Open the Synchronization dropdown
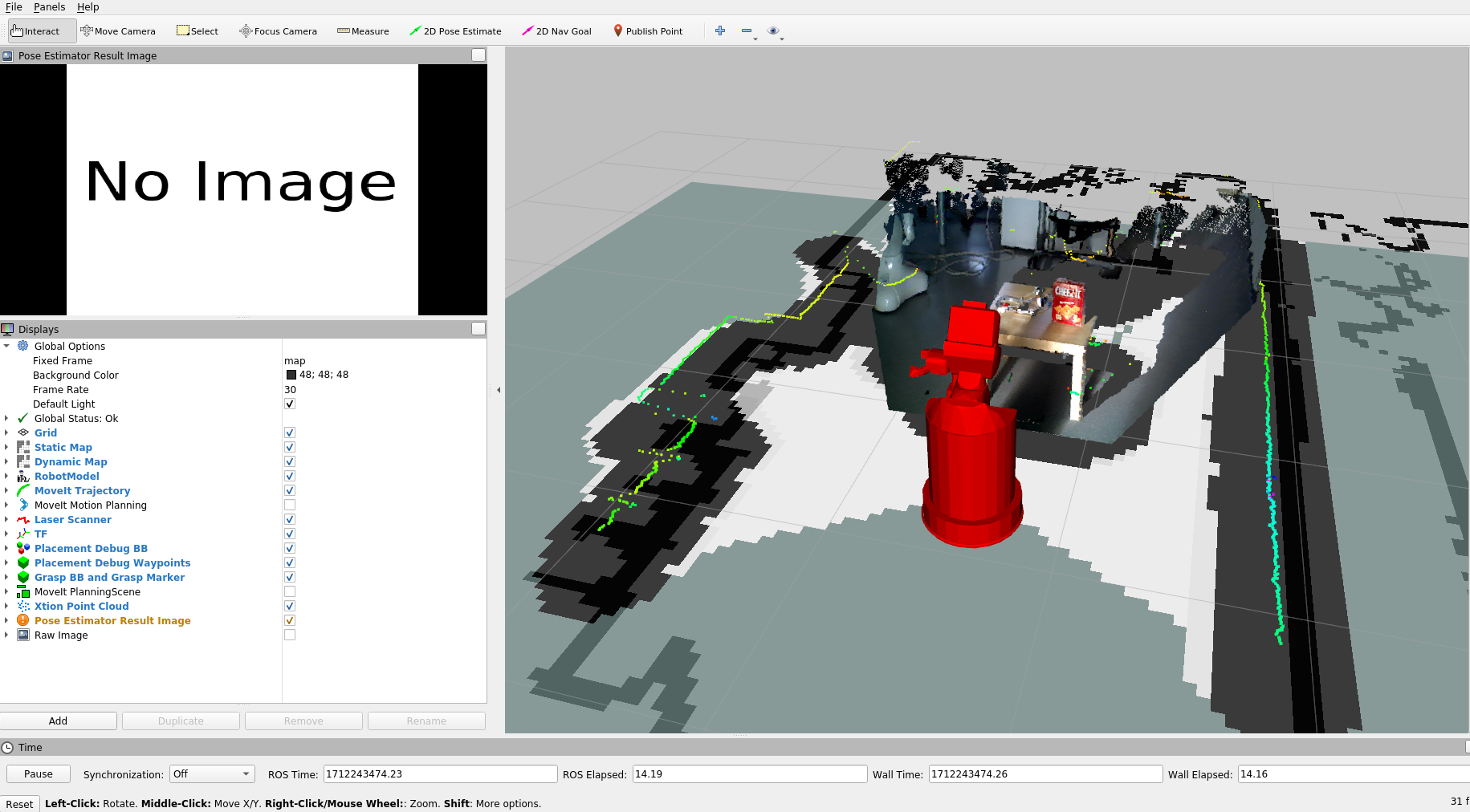Image resolution: width=1470 pixels, height=812 pixels. pos(212,774)
